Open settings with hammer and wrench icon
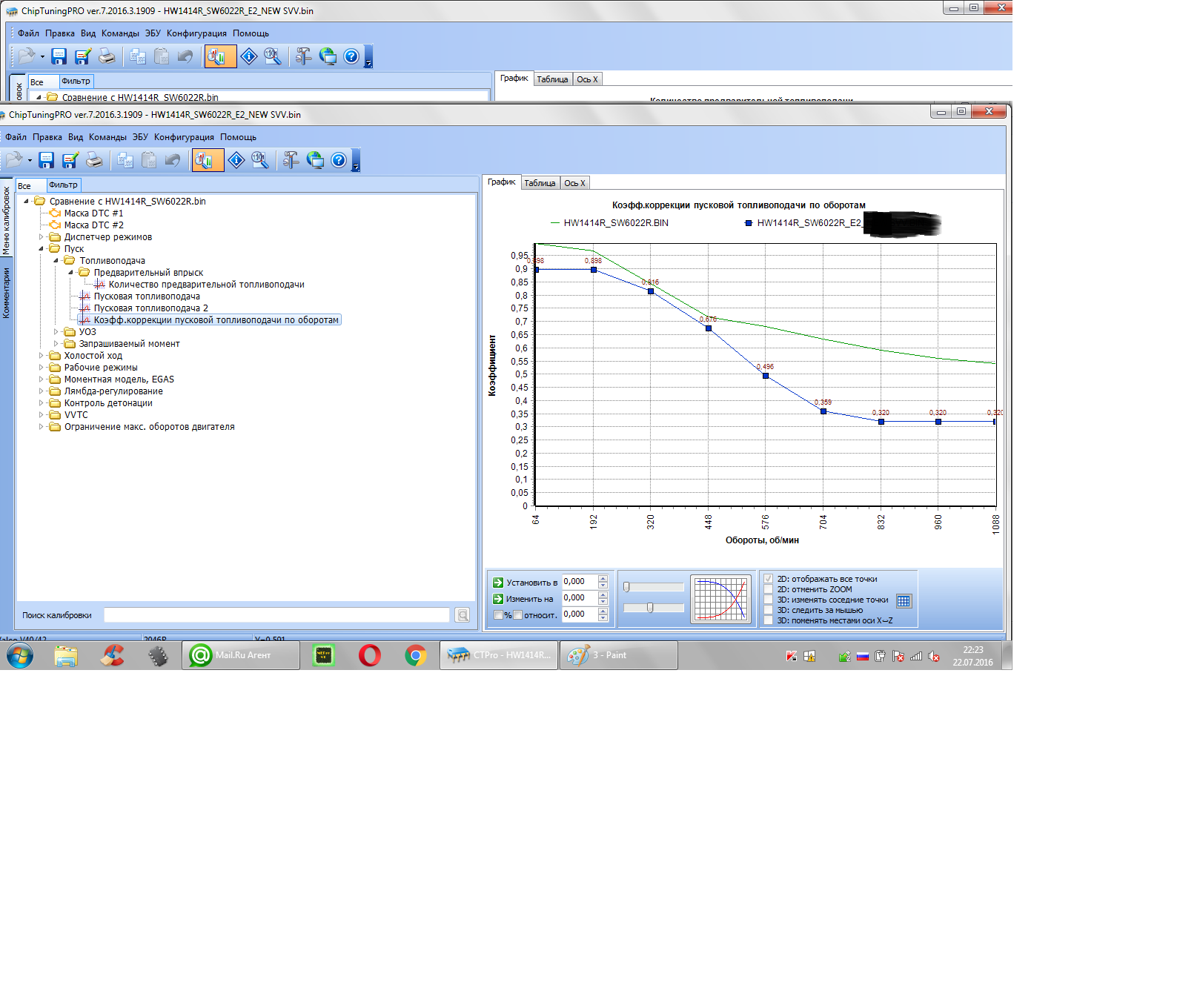Image resolution: width=1180 pixels, height=1008 pixels. (291, 160)
